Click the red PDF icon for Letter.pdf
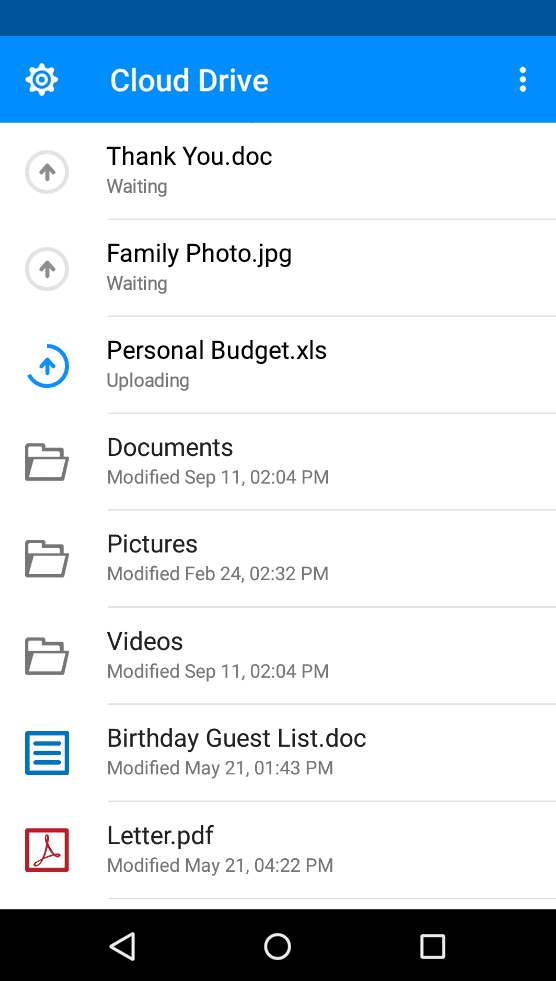The width and height of the screenshot is (556, 981). click(47, 850)
